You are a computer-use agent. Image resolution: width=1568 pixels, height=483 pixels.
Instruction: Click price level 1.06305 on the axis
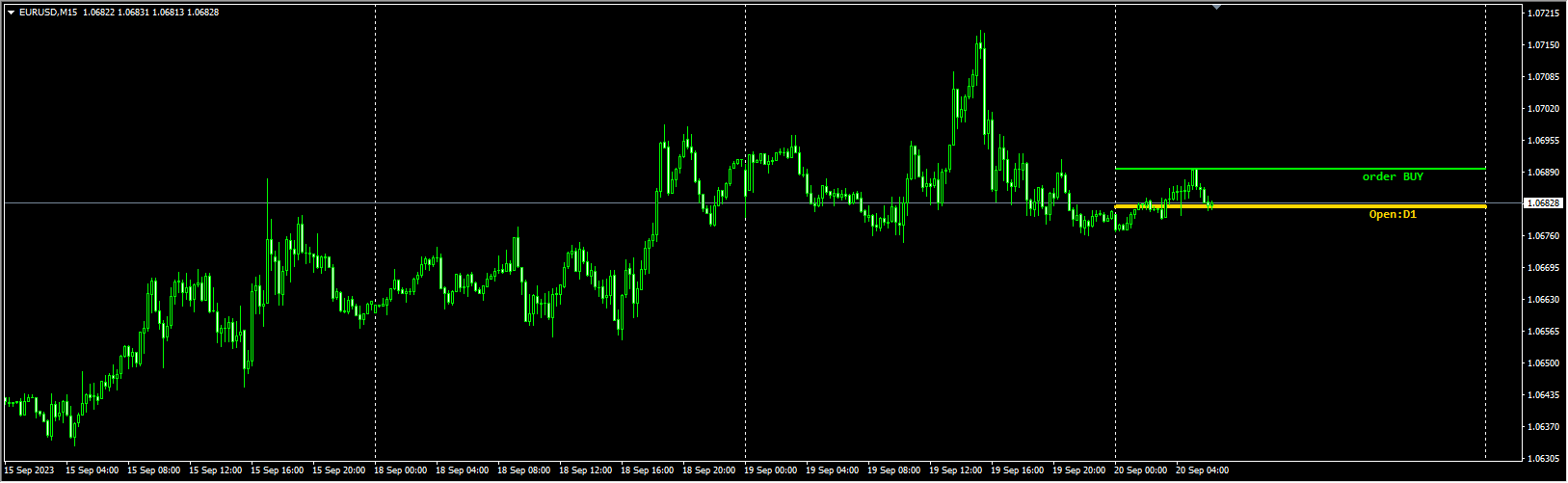[x=1544, y=459]
